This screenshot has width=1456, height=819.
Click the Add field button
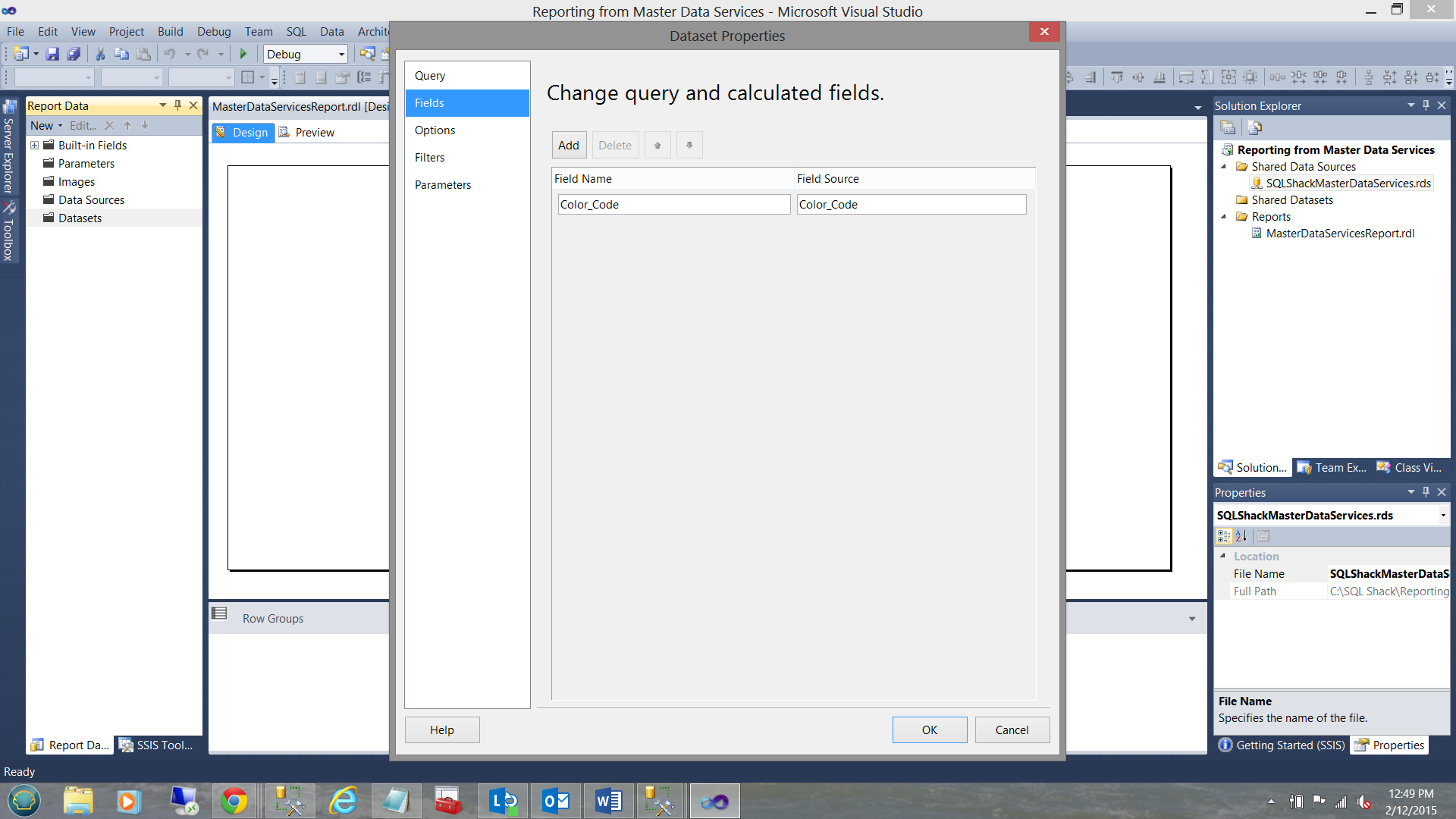(568, 145)
